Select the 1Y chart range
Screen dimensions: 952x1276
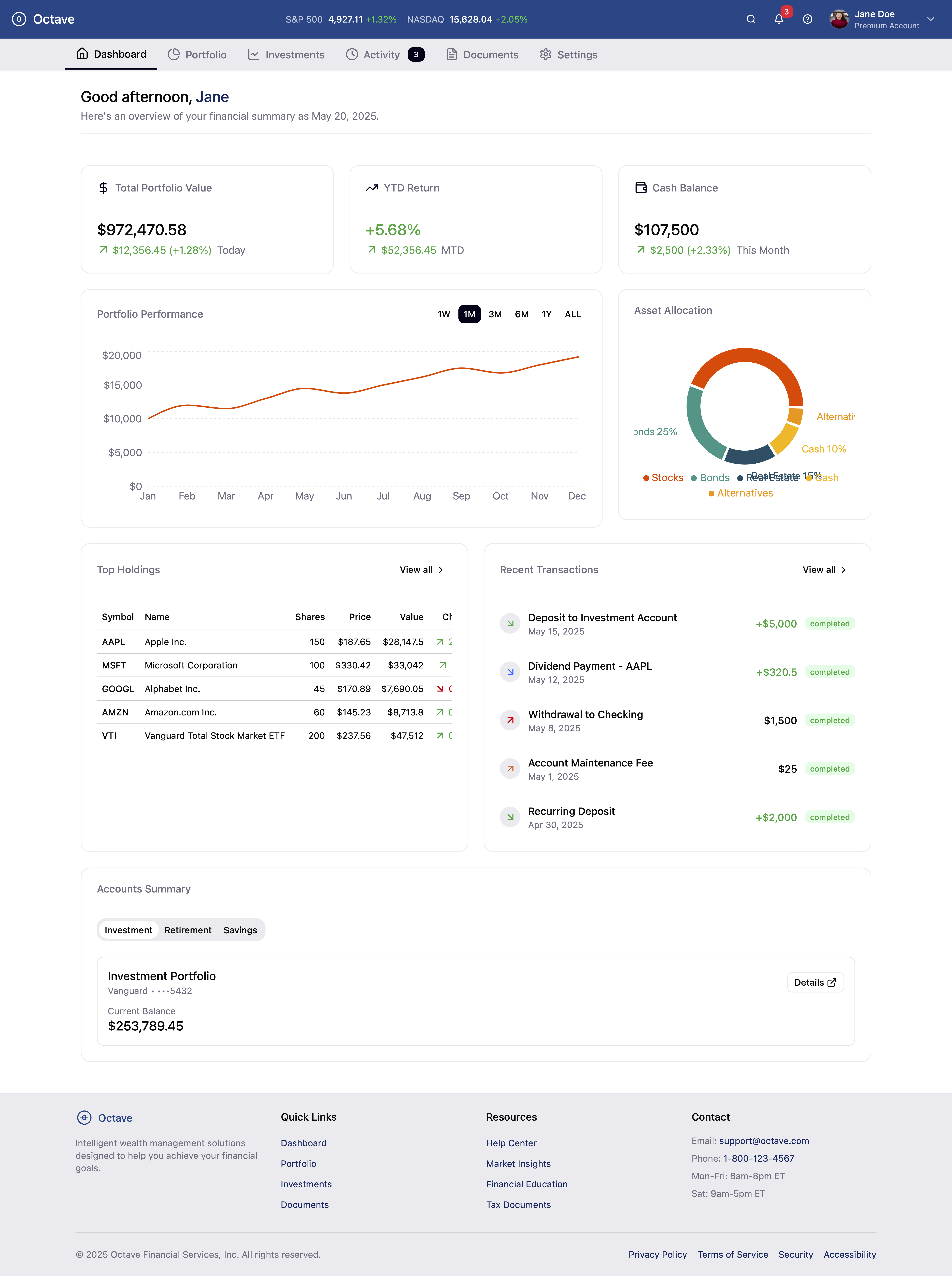pyautogui.click(x=547, y=314)
